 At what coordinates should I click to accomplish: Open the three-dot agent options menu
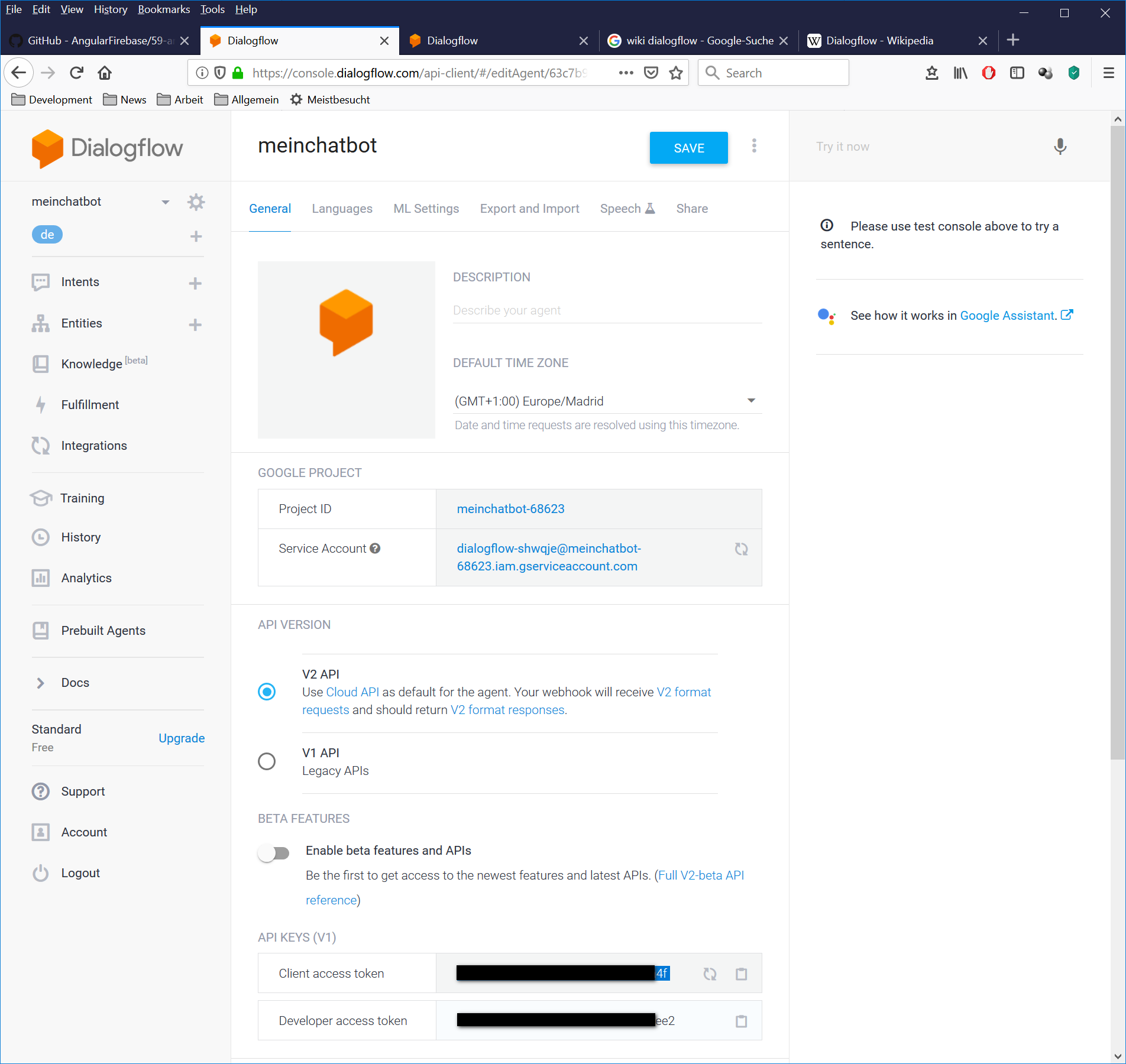click(x=754, y=146)
